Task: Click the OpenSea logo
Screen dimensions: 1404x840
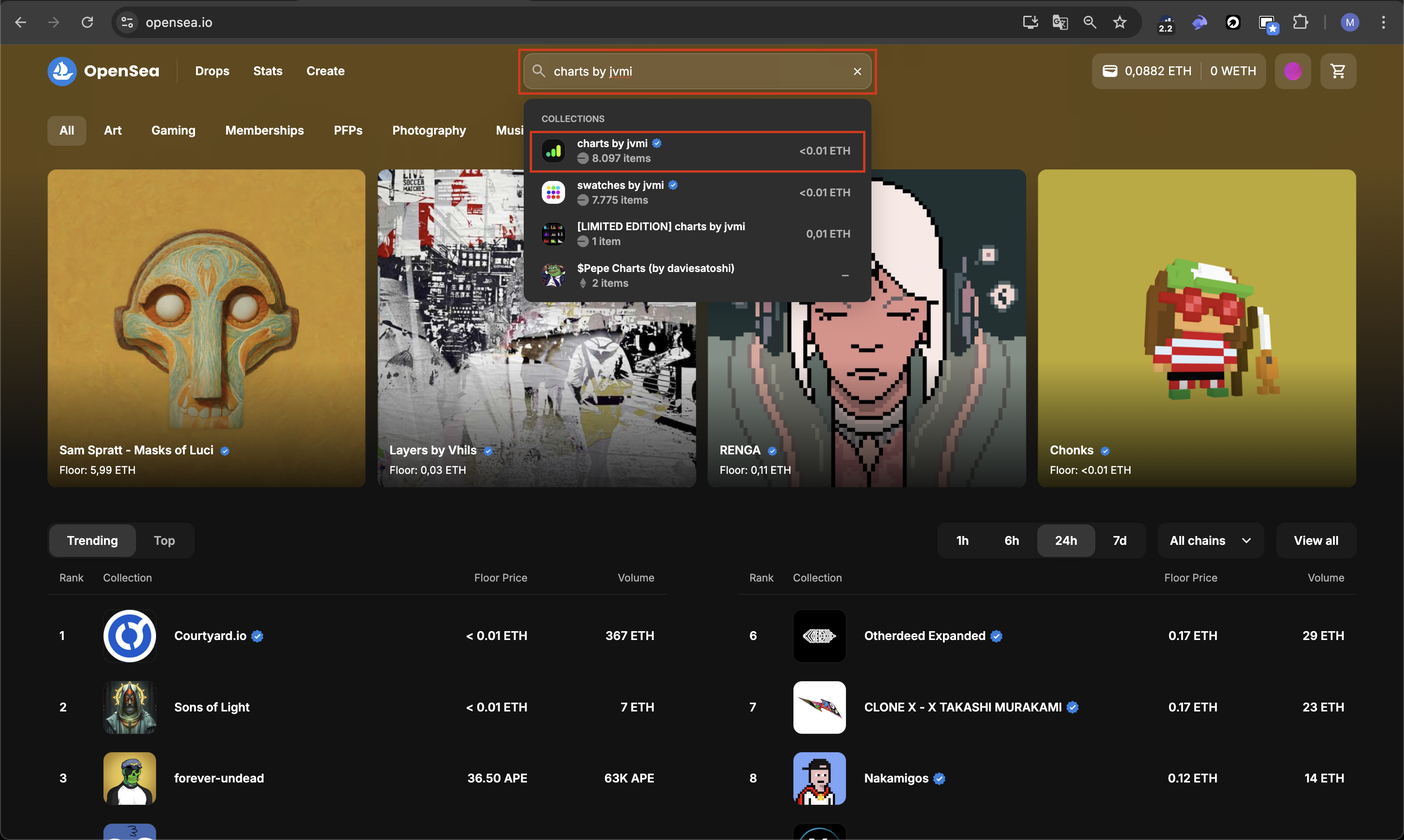Action: tap(104, 71)
